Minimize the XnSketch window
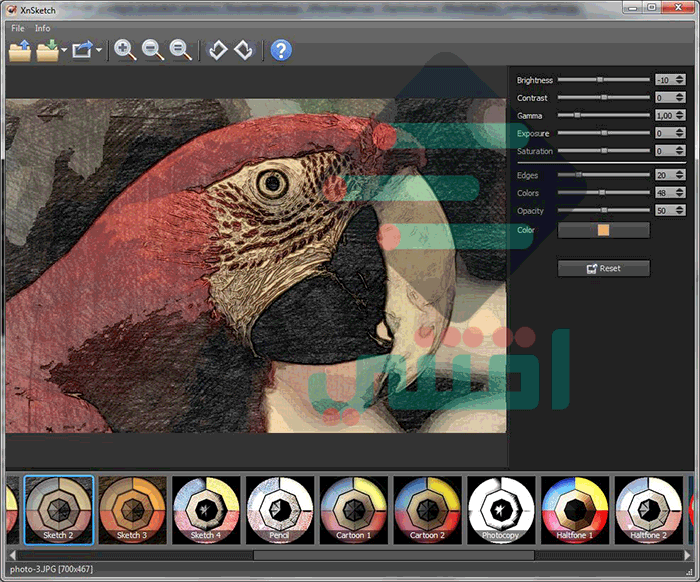The image size is (700, 582). tap(633, 8)
